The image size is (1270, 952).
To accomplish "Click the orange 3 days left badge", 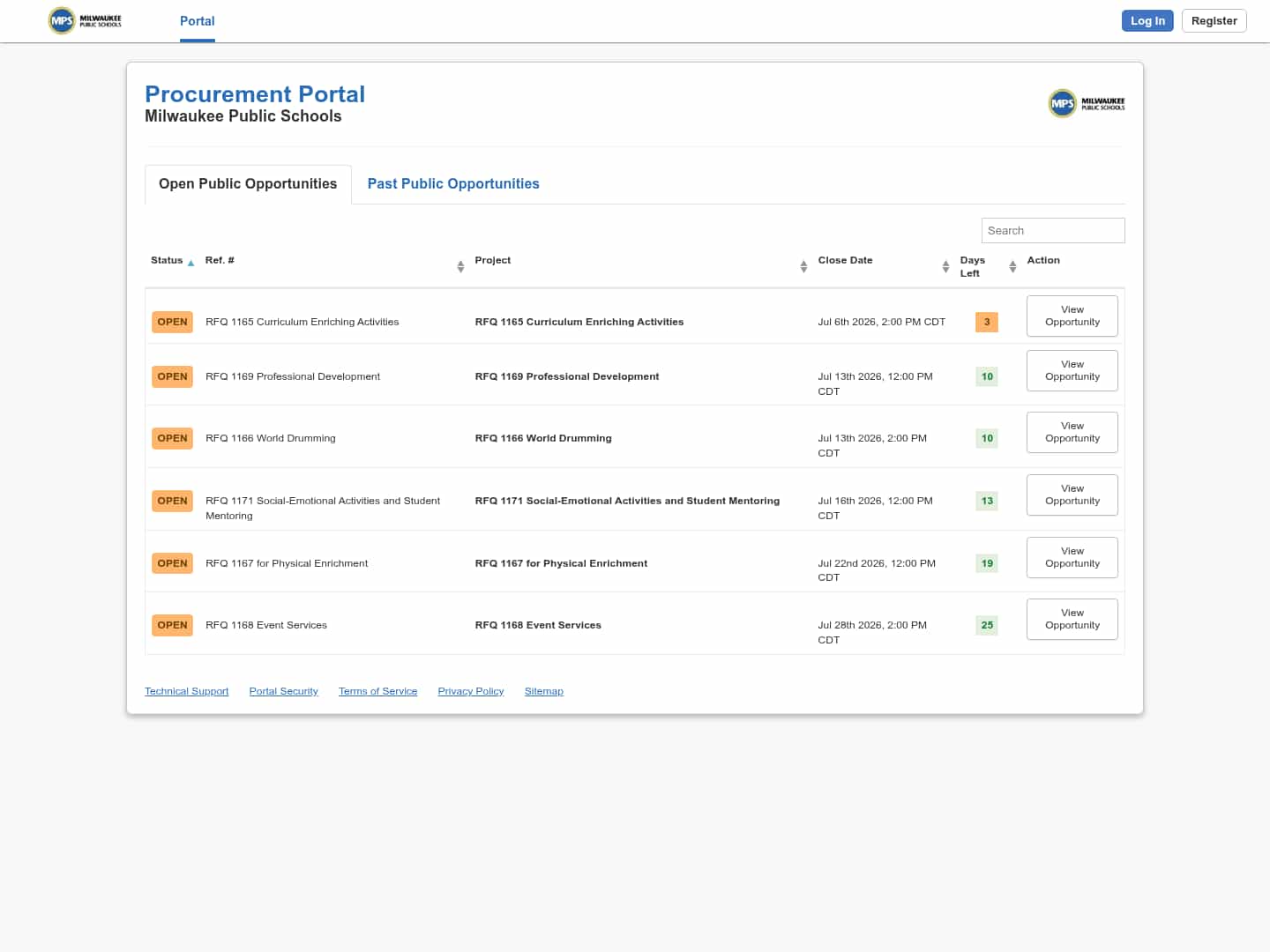I will 987,322.
